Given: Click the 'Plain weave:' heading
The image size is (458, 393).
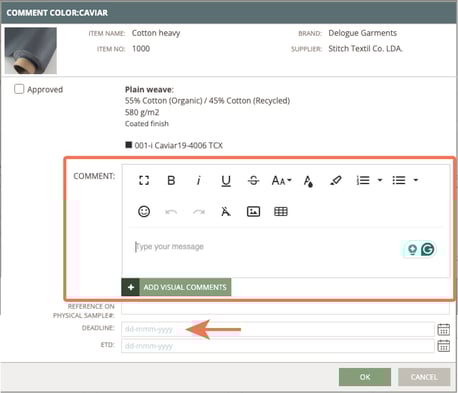Looking at the screenshot, I should [149, 89].
